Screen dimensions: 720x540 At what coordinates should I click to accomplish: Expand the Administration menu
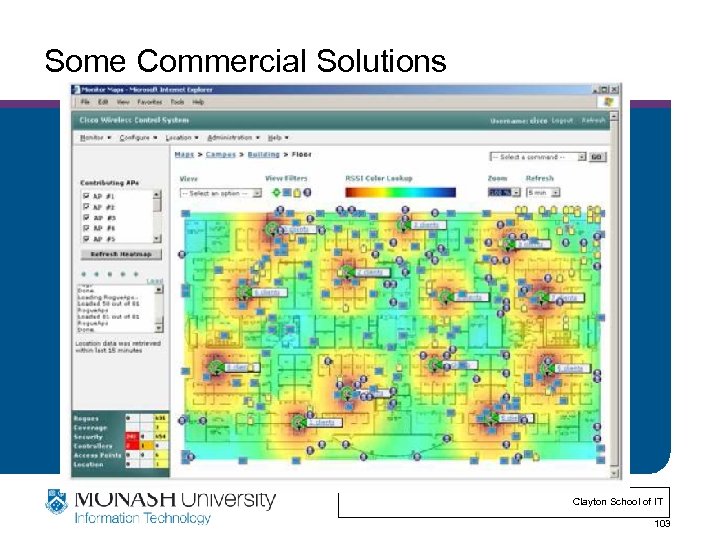click(x=233, y=138)
